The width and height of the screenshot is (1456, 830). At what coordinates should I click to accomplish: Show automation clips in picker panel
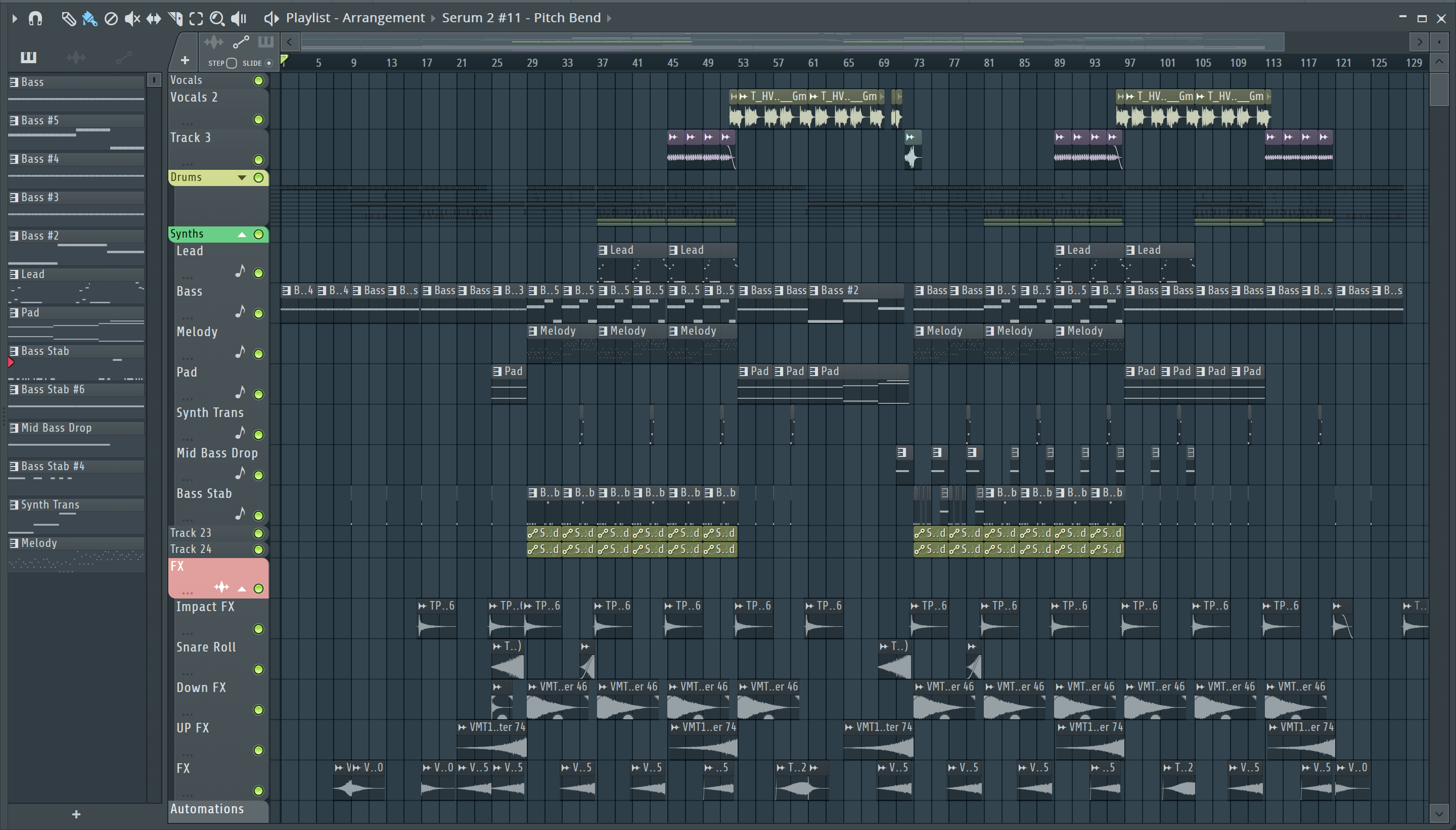click(x=124, y=57)
